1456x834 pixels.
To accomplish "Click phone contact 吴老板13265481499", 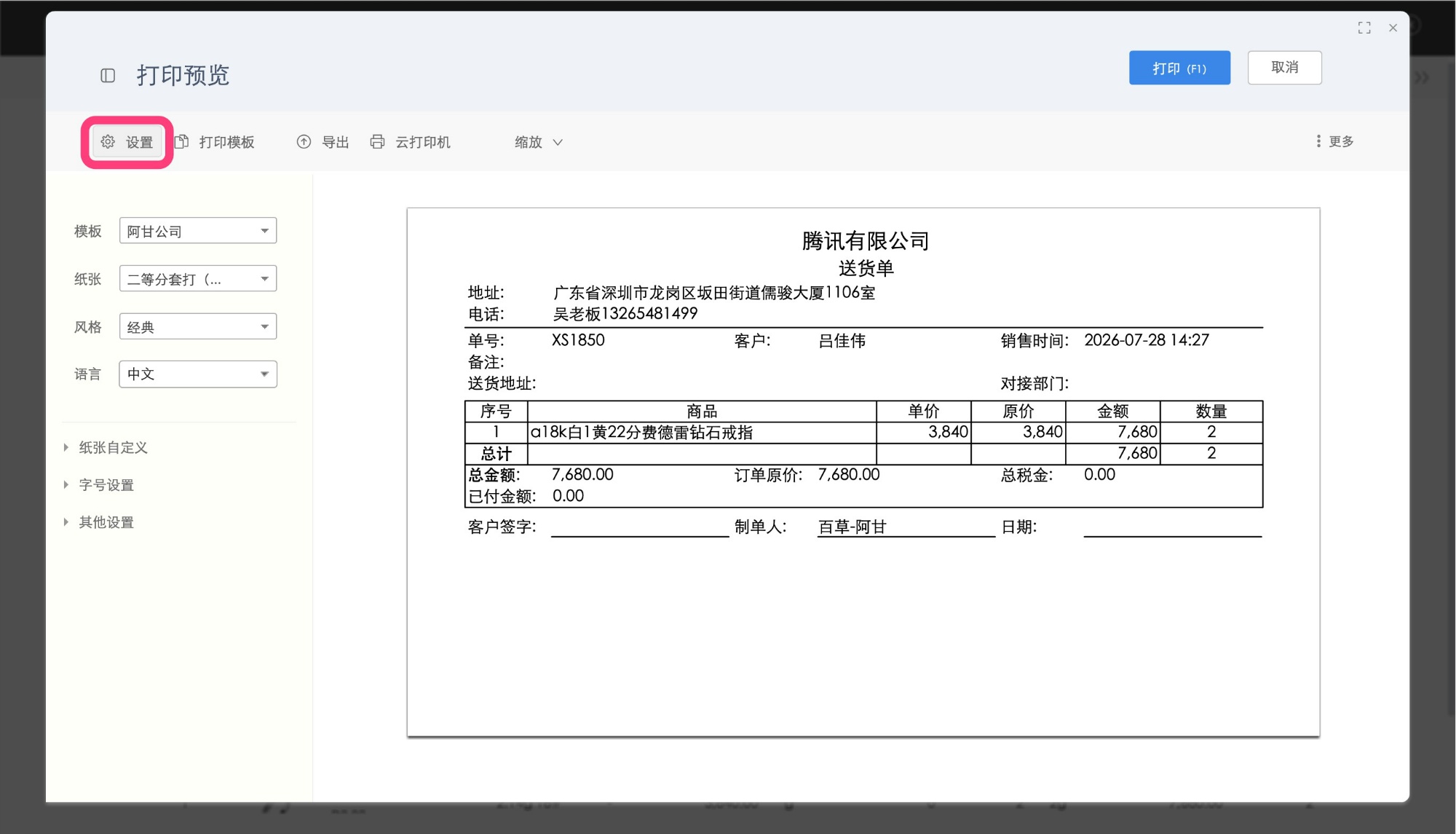I will point(625,314).
